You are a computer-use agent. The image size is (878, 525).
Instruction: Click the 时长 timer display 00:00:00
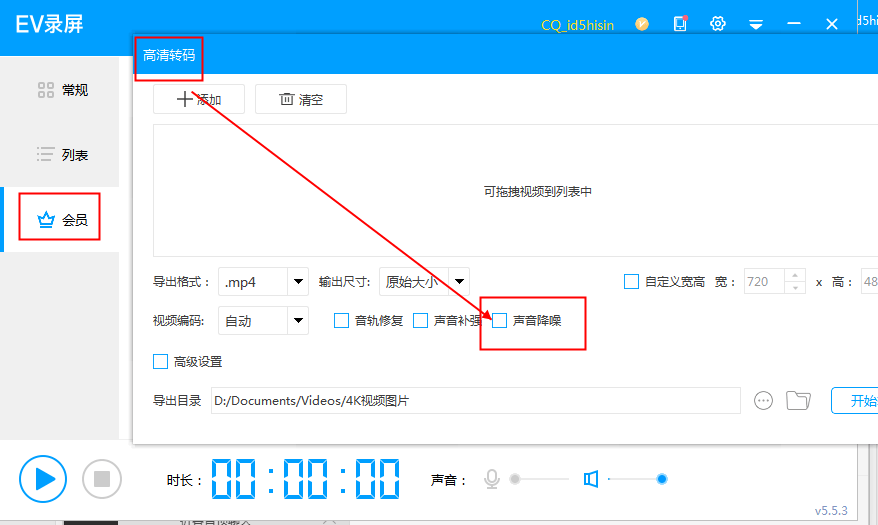[305, 479]
